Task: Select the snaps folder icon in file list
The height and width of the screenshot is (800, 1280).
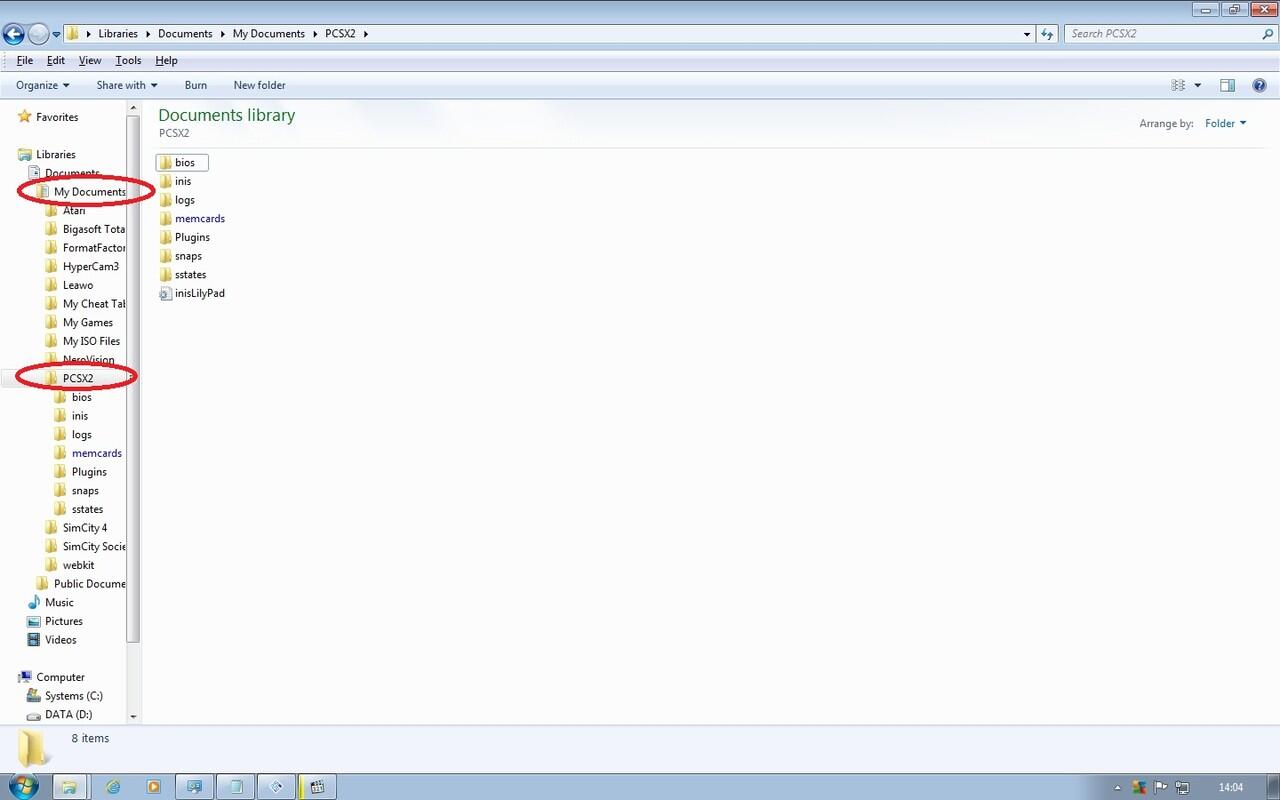Action: [166, 257]
